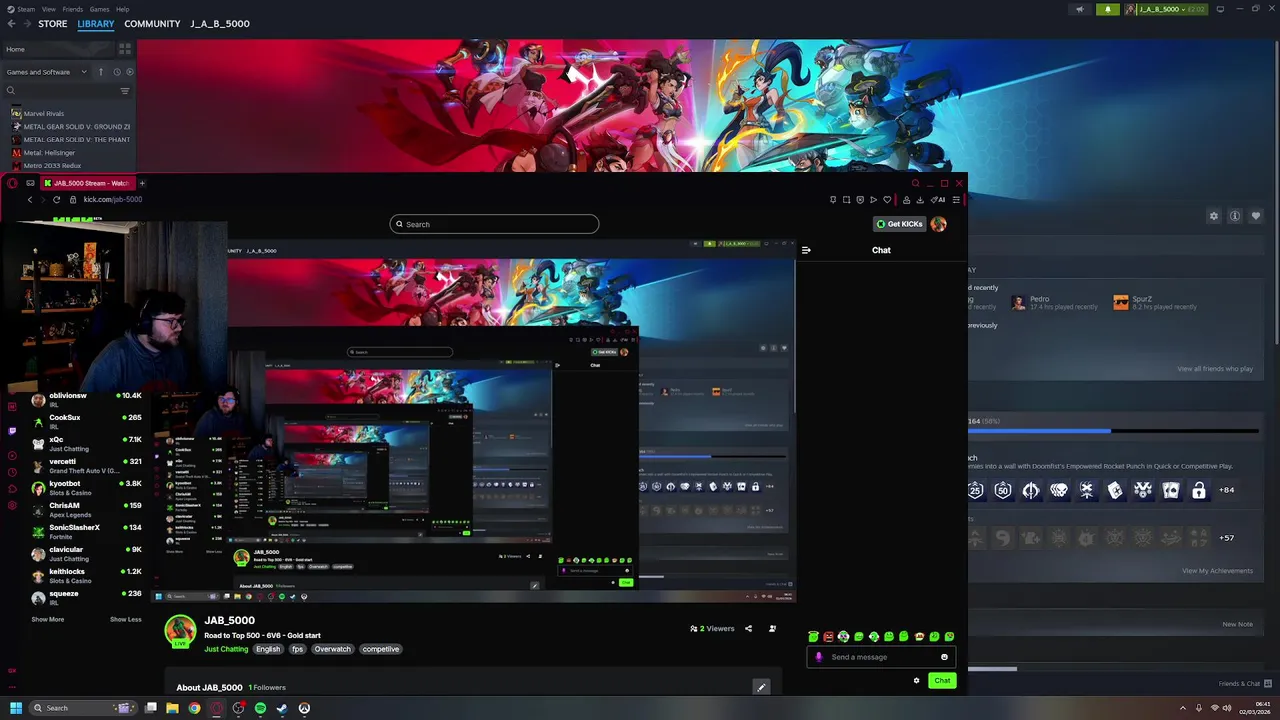Select Marvel Rivals in Steam library
Viewport: 1280px width, 720px height.
click(43, 114)
